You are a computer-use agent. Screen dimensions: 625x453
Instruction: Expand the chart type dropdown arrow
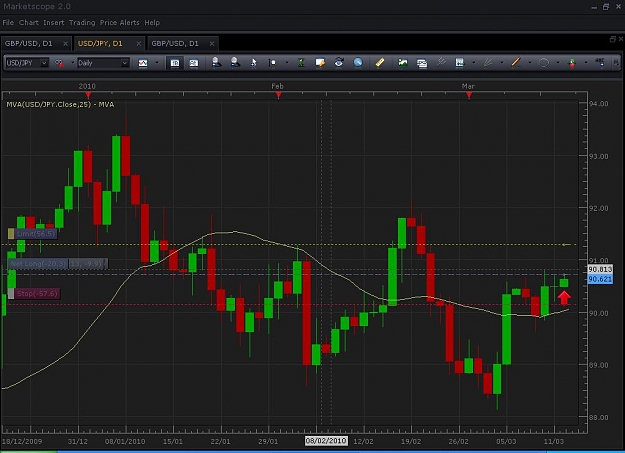tap(157, 63)
